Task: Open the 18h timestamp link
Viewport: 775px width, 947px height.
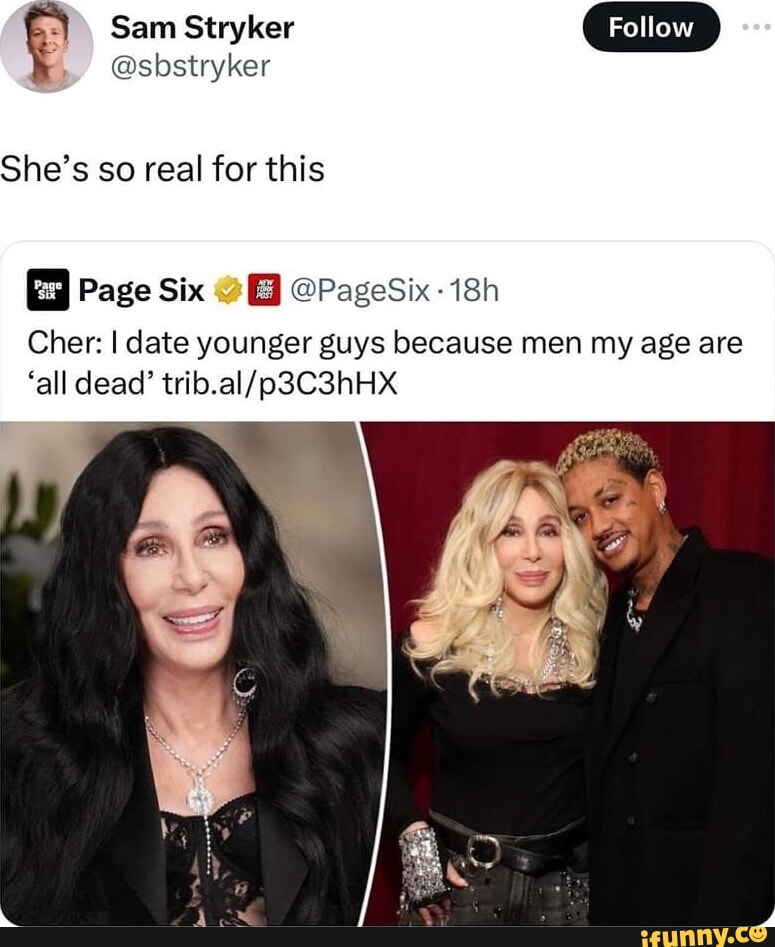Action: click(x=475, y=291)
